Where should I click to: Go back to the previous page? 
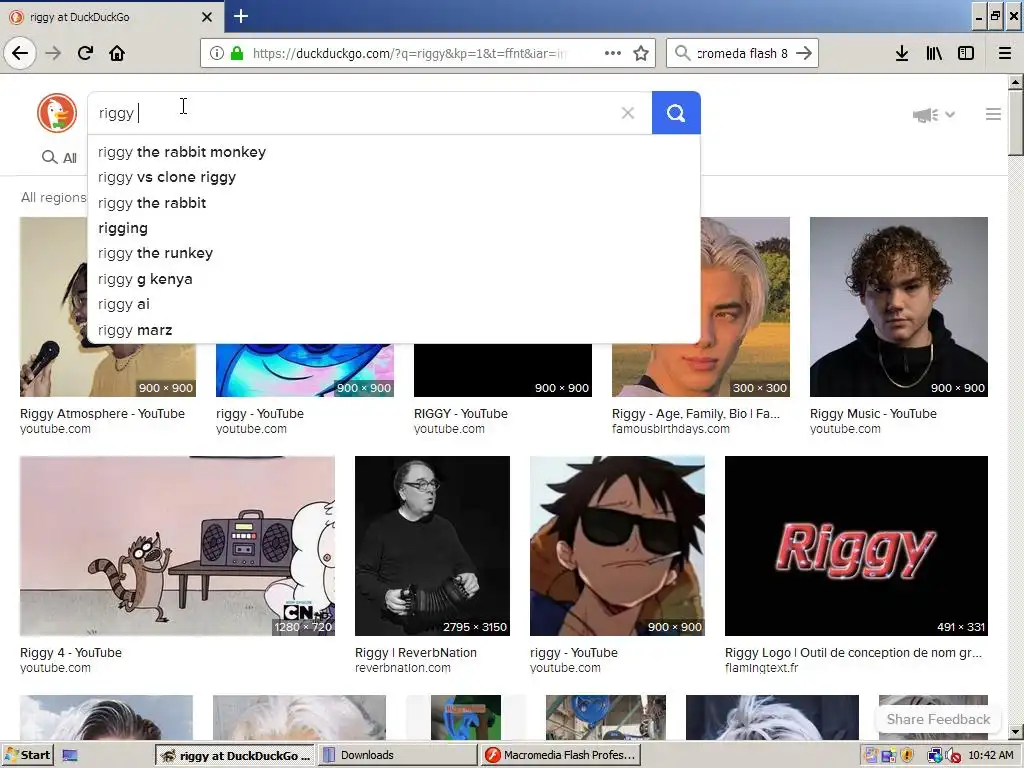click(20, 53)
